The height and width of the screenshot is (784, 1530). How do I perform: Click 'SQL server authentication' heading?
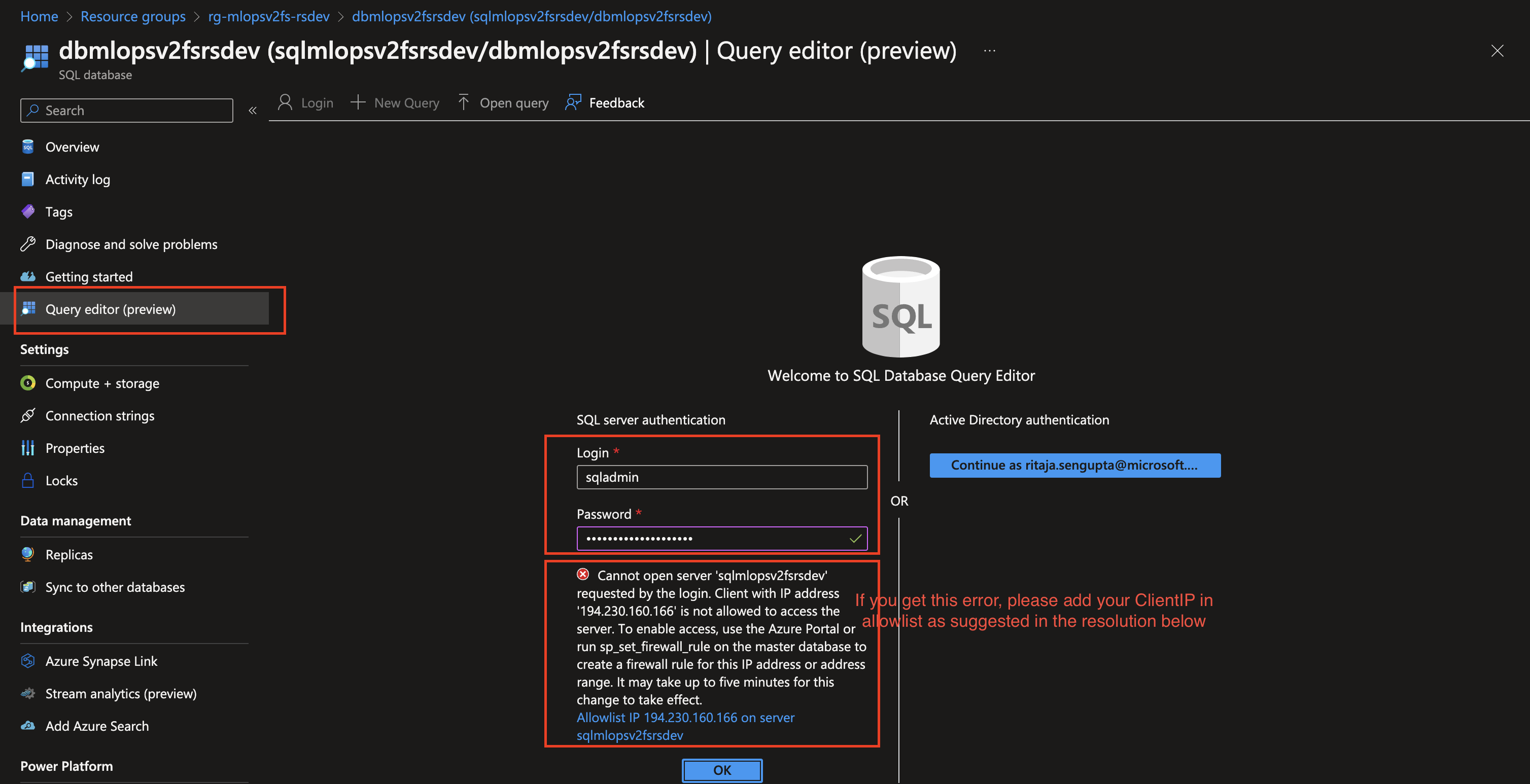pos(651,420)
